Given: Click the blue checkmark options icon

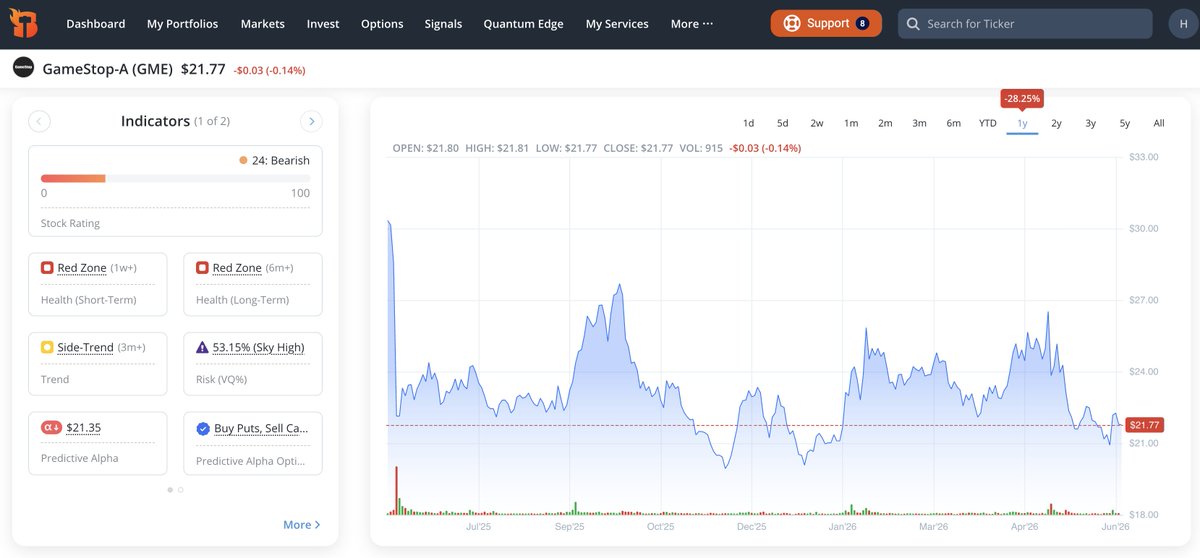Looking at the screenshot, I should [203, 428].
